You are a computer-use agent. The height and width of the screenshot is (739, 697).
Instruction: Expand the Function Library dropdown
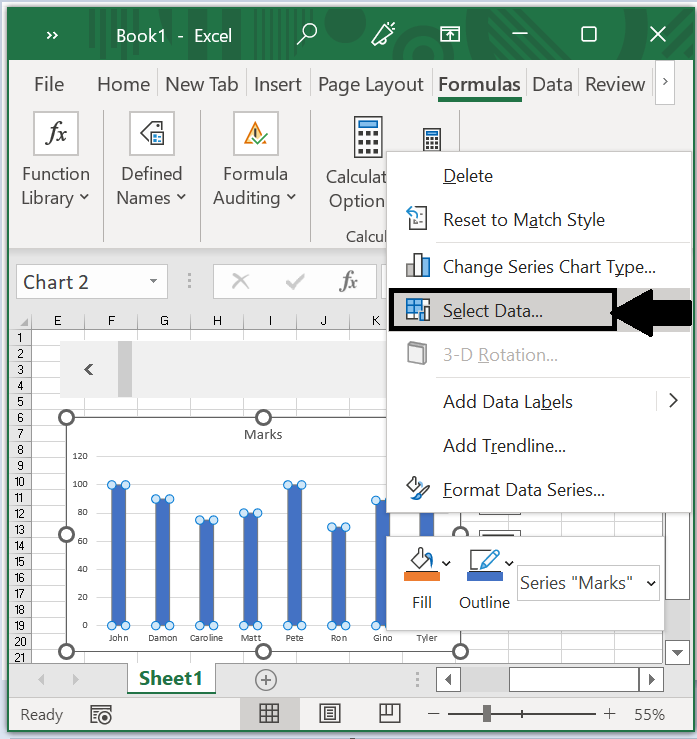[x=84, y=197]
